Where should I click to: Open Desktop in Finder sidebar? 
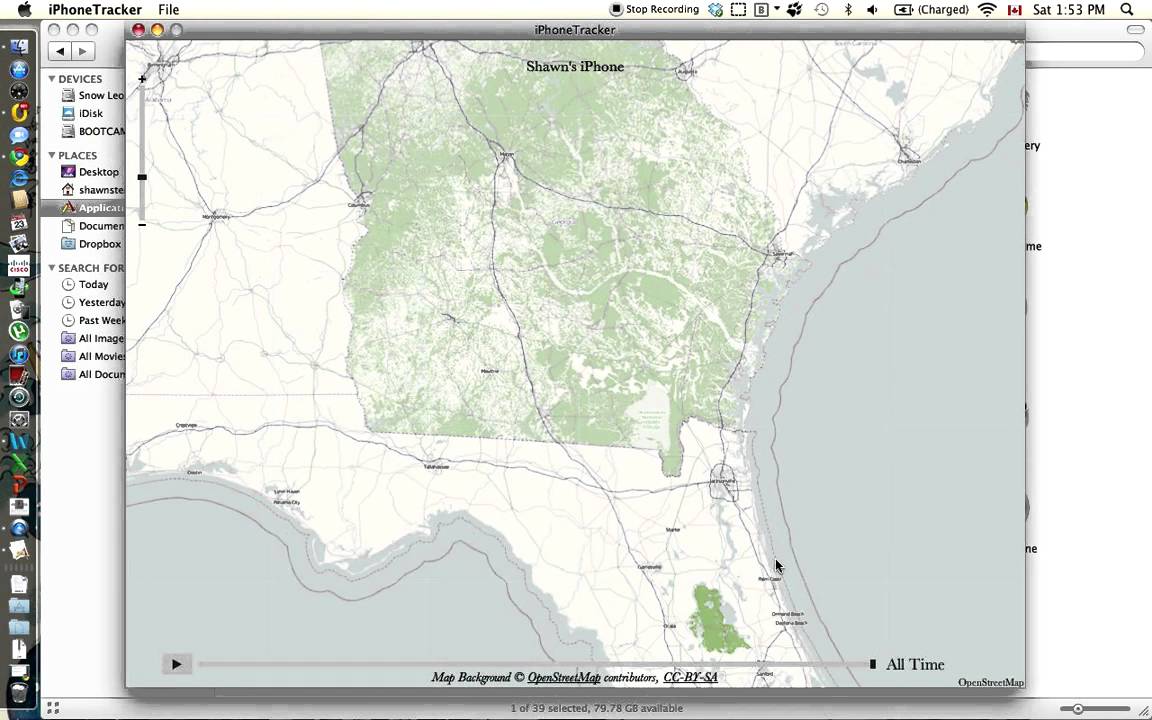pos(90,172)
